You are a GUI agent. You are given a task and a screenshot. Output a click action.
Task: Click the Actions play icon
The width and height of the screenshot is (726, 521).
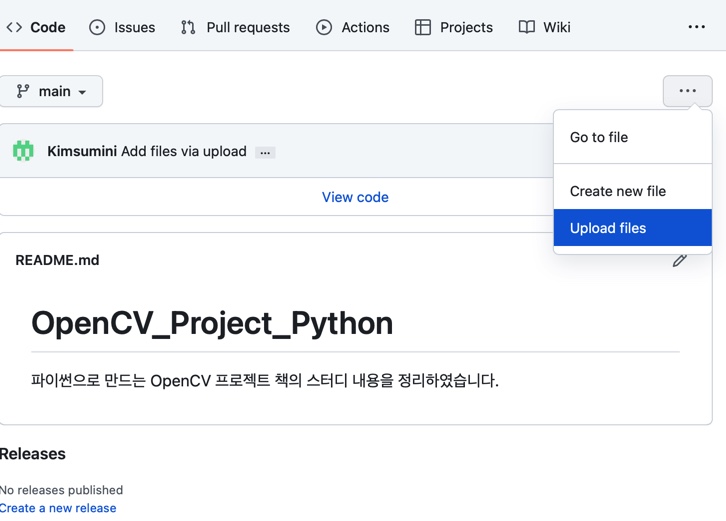[x=324, y=27]
